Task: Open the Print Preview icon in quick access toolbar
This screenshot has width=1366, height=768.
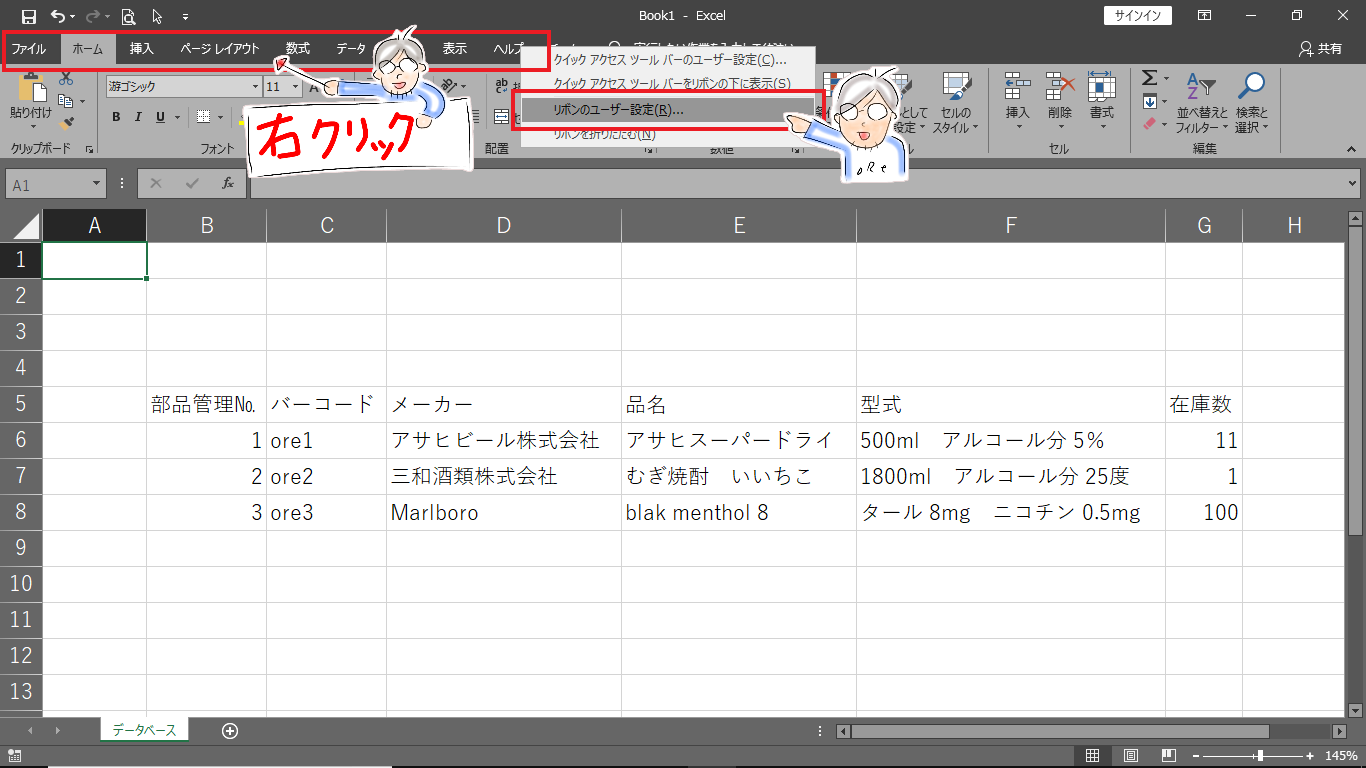Action: click(x=128, y=16)
